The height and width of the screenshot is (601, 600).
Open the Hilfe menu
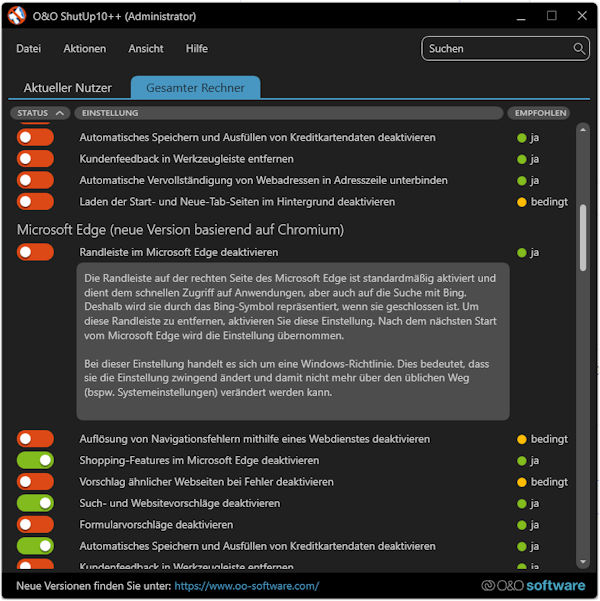[x=197, y=49]
